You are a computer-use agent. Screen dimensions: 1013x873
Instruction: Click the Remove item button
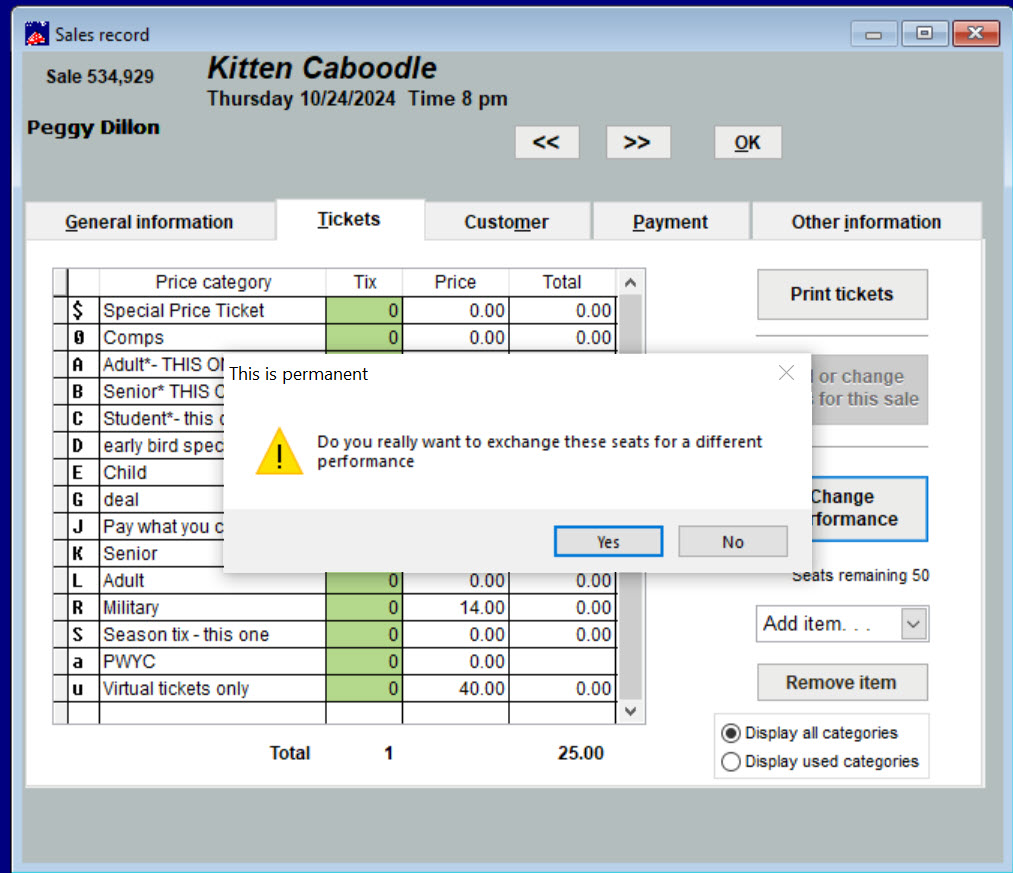coord(842,682)
